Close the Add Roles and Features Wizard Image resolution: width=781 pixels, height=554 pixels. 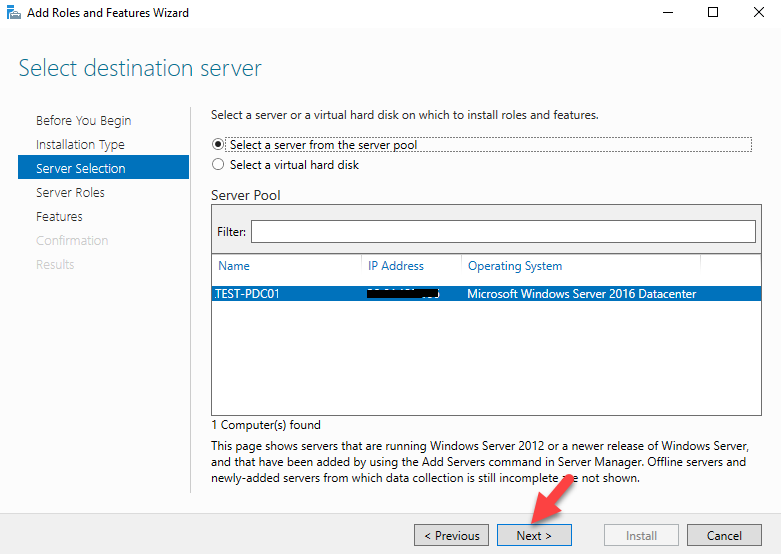point(759,12)
